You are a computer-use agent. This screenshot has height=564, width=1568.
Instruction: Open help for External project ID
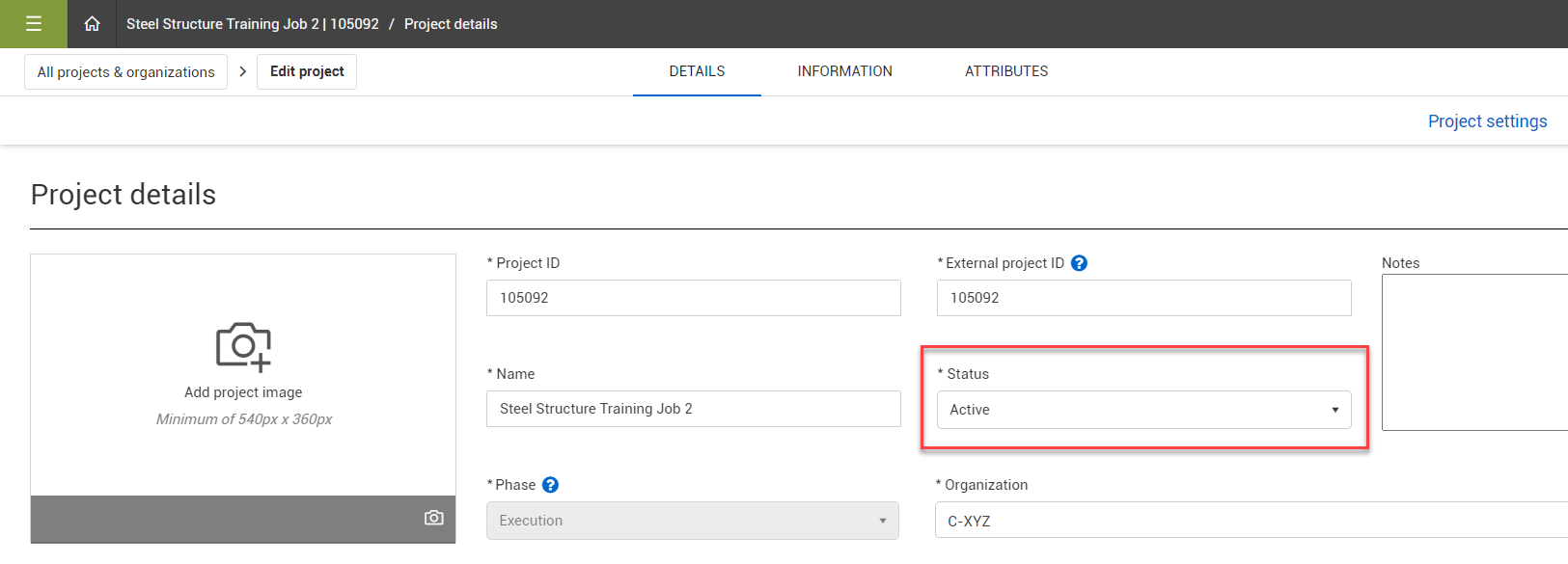1080,263
